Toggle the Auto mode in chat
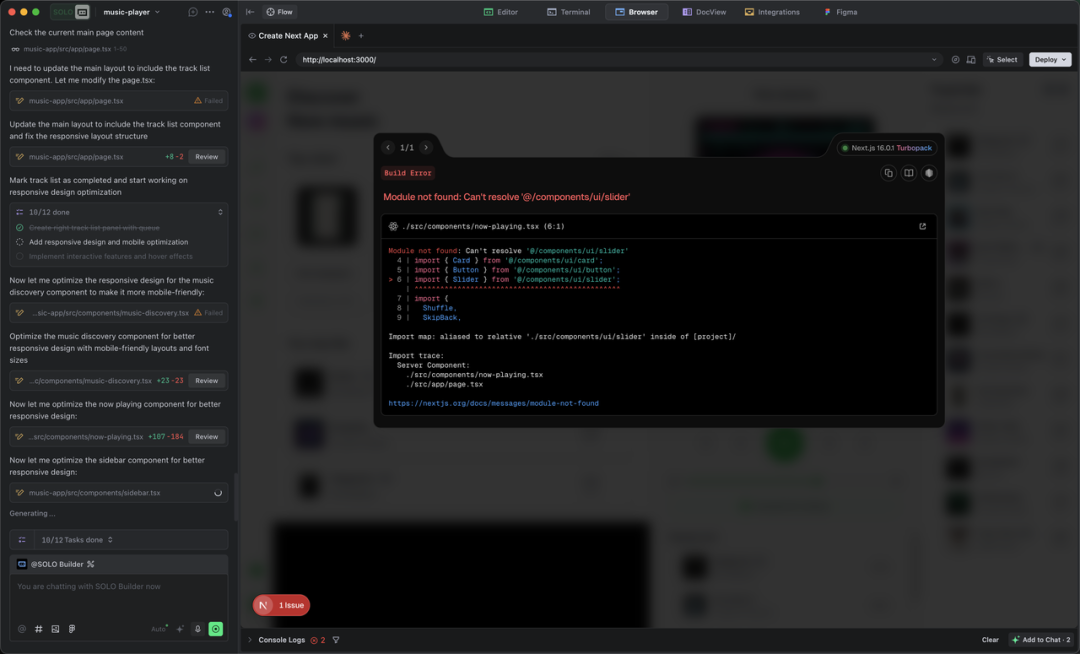Viewport: 1080px width, 654px height. (158, 629)
